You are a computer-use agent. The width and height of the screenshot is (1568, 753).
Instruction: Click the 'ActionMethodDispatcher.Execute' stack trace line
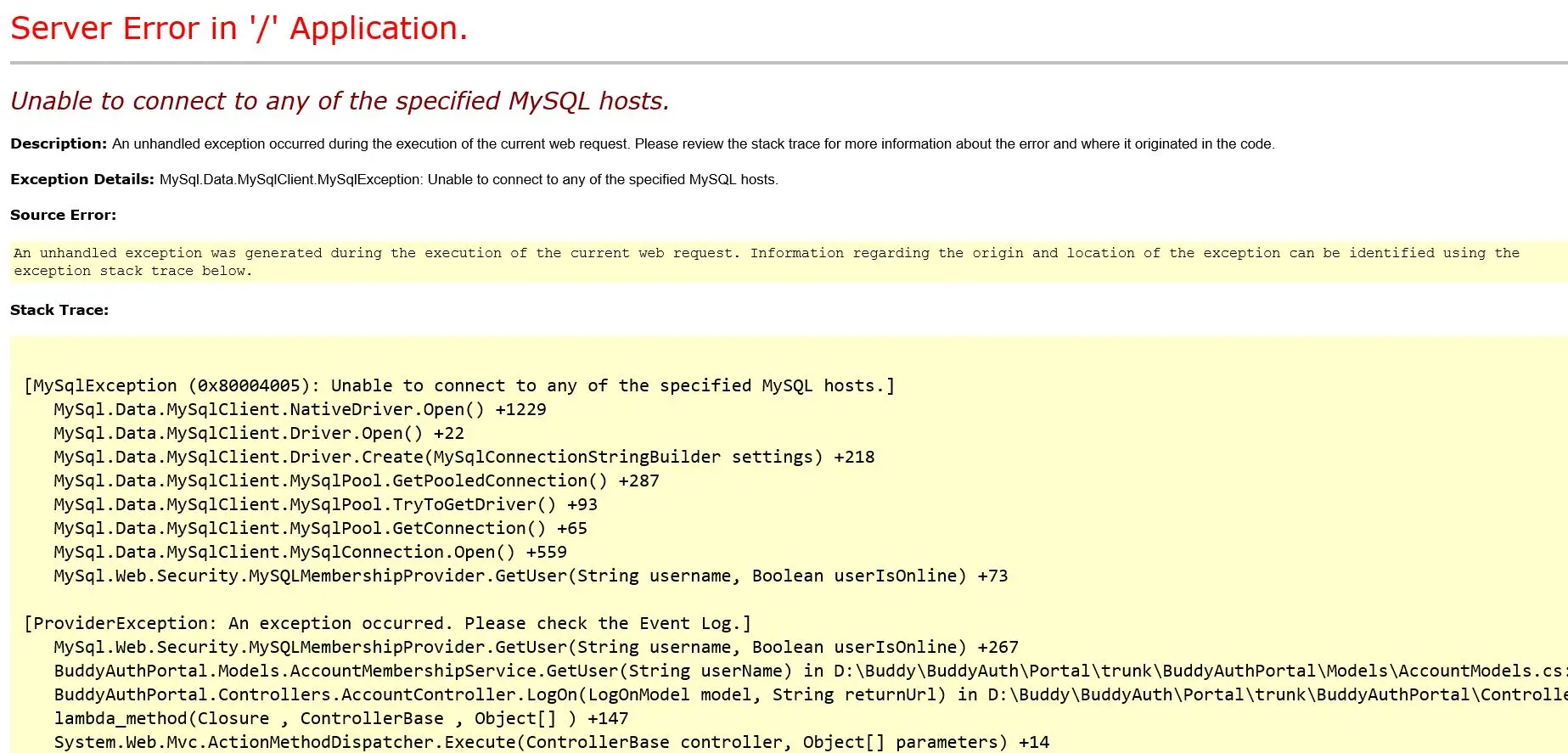point(552,742)
